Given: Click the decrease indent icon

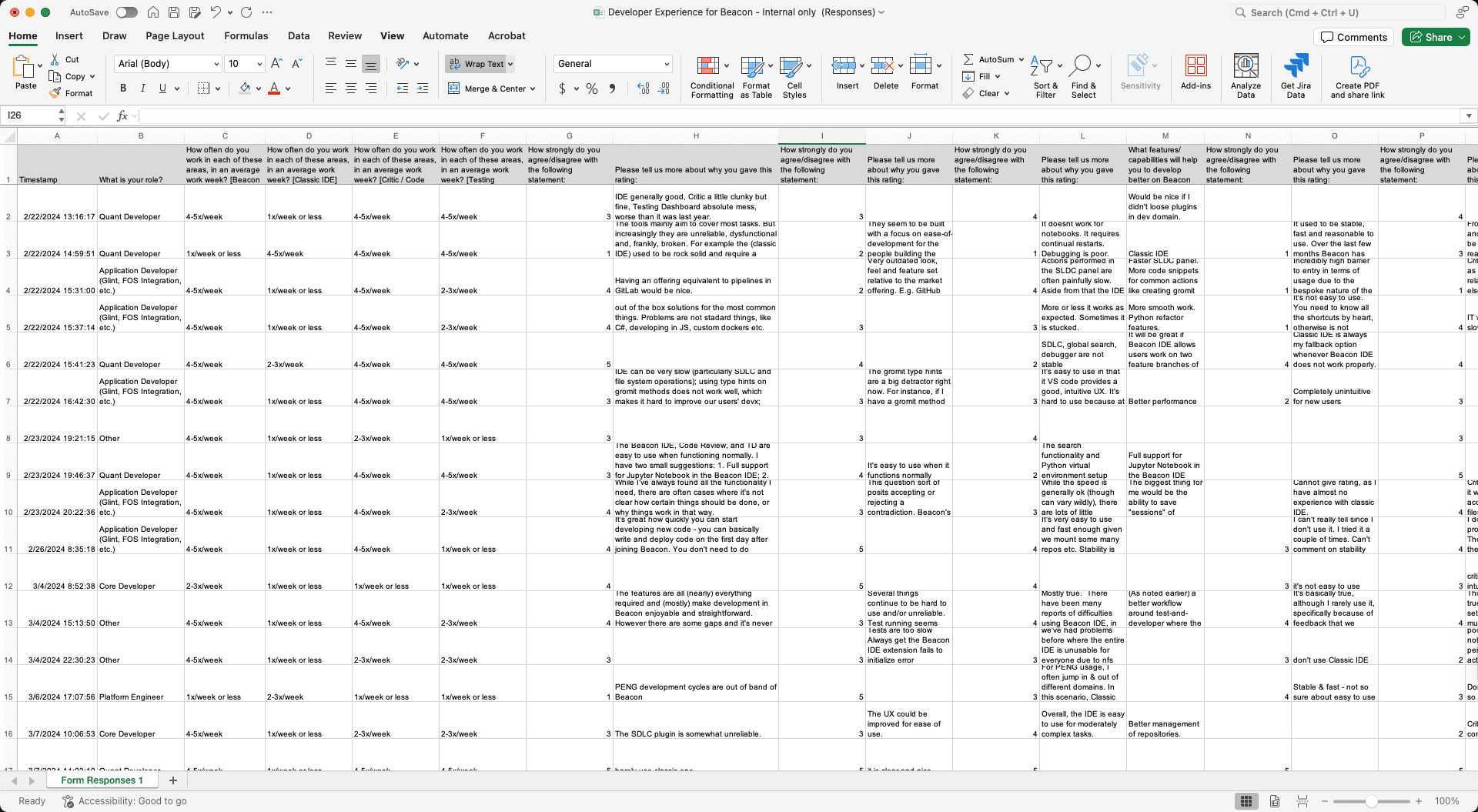Looking at the screenshot, I should (402, 89).
